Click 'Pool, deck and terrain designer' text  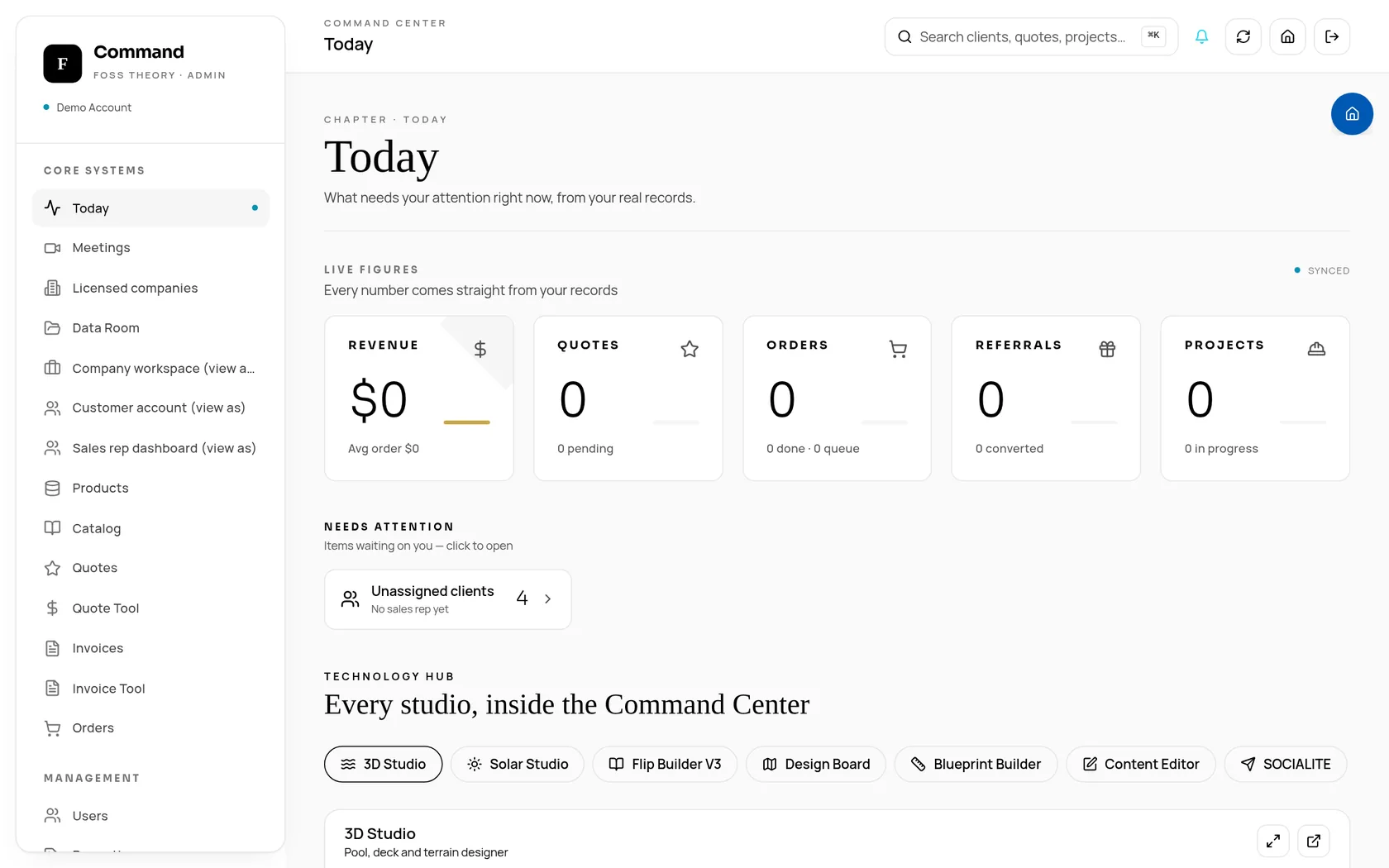point(426,852)
